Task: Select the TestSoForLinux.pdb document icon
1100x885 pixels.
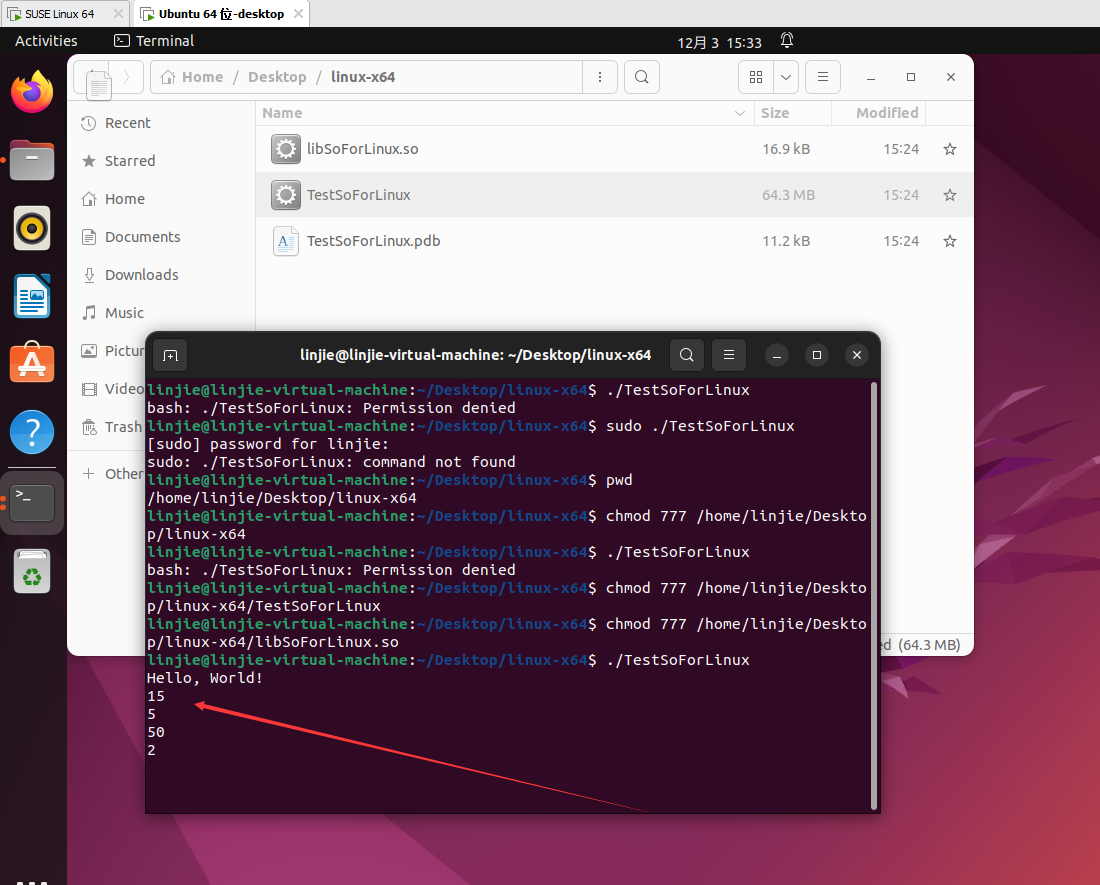Action: tap(286, 241)
